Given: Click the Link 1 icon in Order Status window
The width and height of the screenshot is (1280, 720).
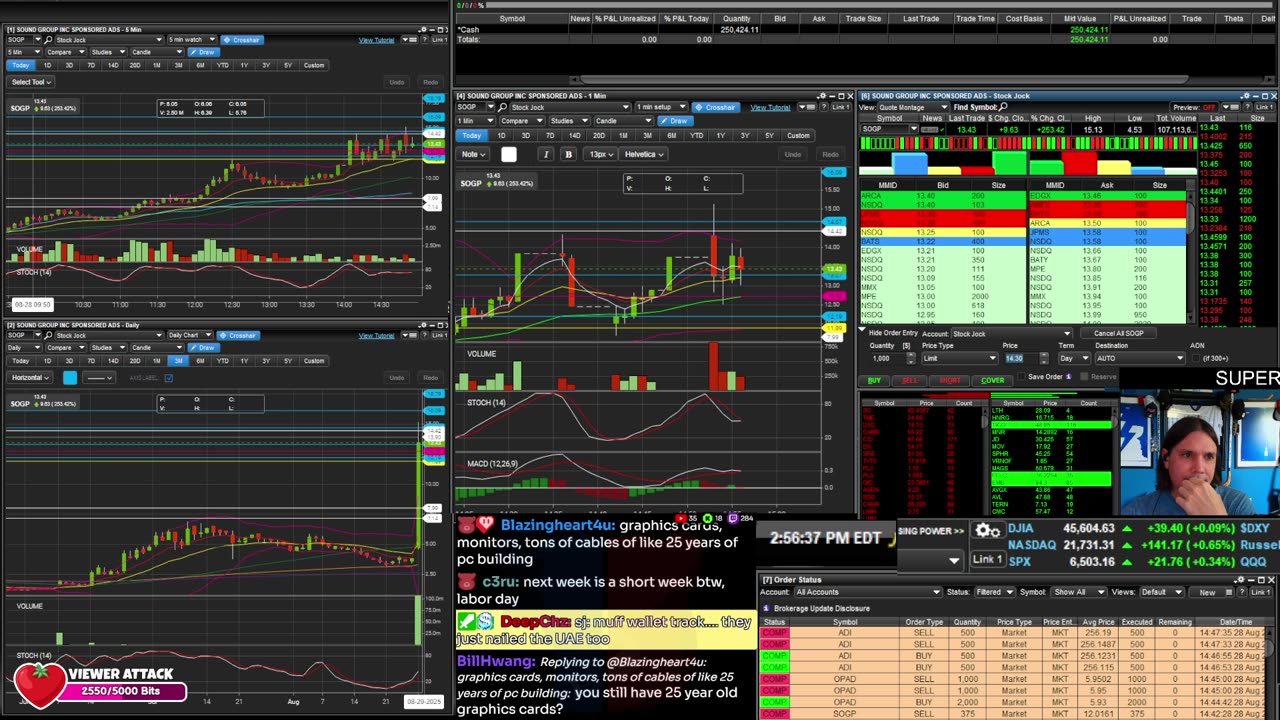Looking at the screenshot, I should click(1260, 592).
